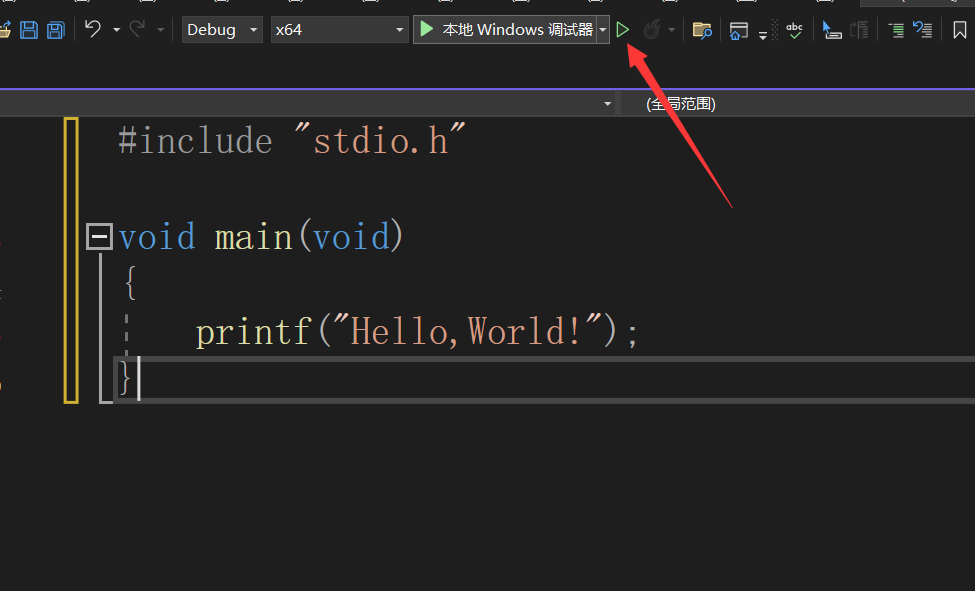Click the "Hello,World!" string literal
Screen dimensions: 975x591
tap(468, 331)
